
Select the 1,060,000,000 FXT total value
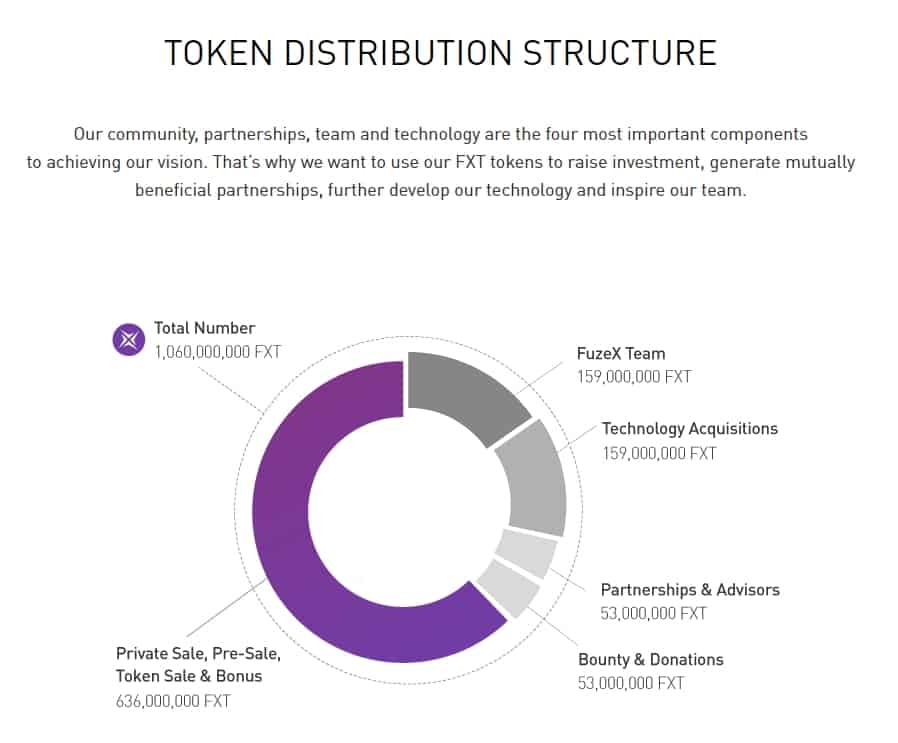[x=218, y=352]
